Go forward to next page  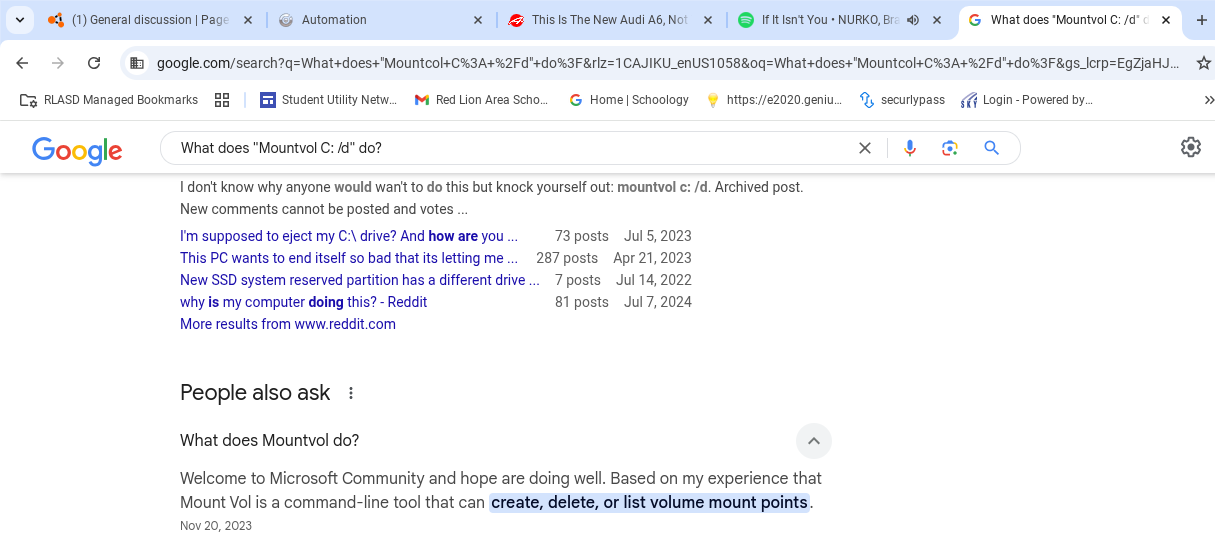58,63
